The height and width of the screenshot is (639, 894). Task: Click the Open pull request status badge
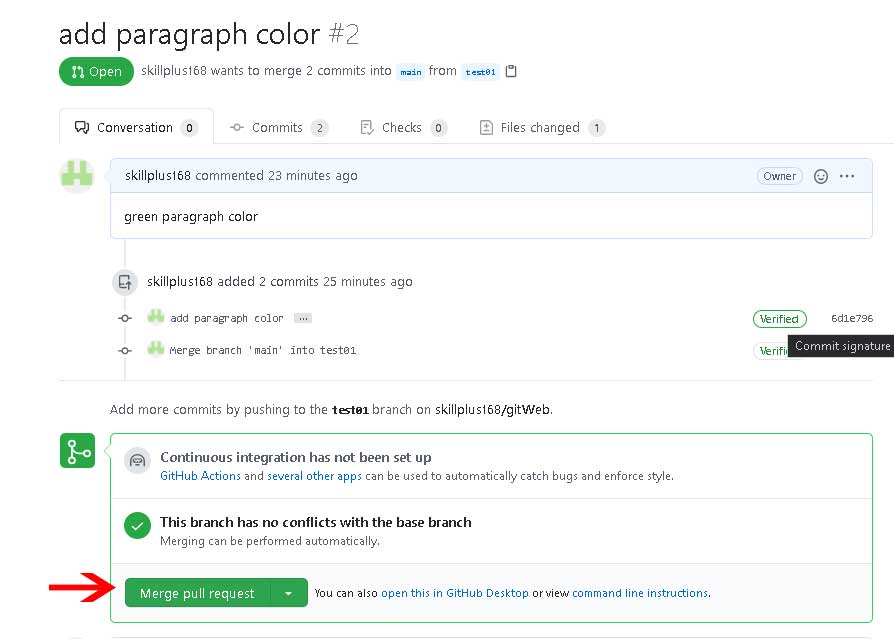(96, 71)
